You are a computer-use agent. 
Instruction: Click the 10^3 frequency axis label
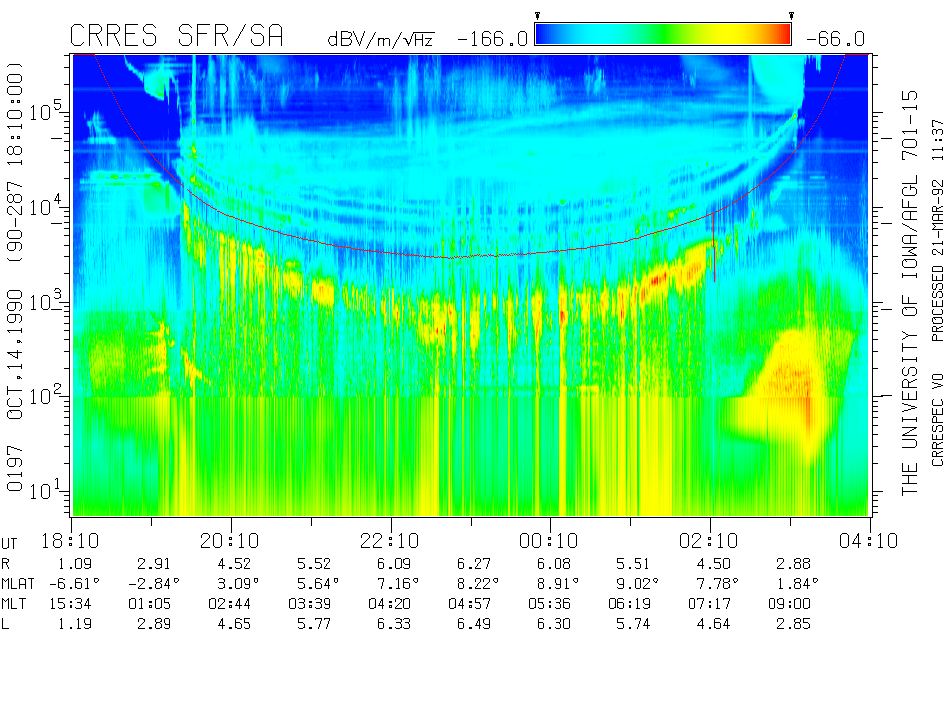pos(46,301)
